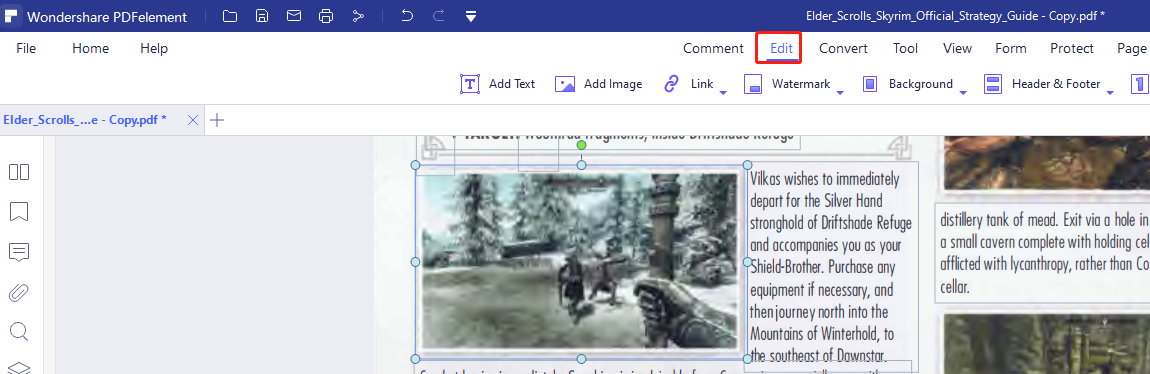Close the Elder_Scrolls Copy.pdf tab
1150x374 pixels.
(193, 120)
